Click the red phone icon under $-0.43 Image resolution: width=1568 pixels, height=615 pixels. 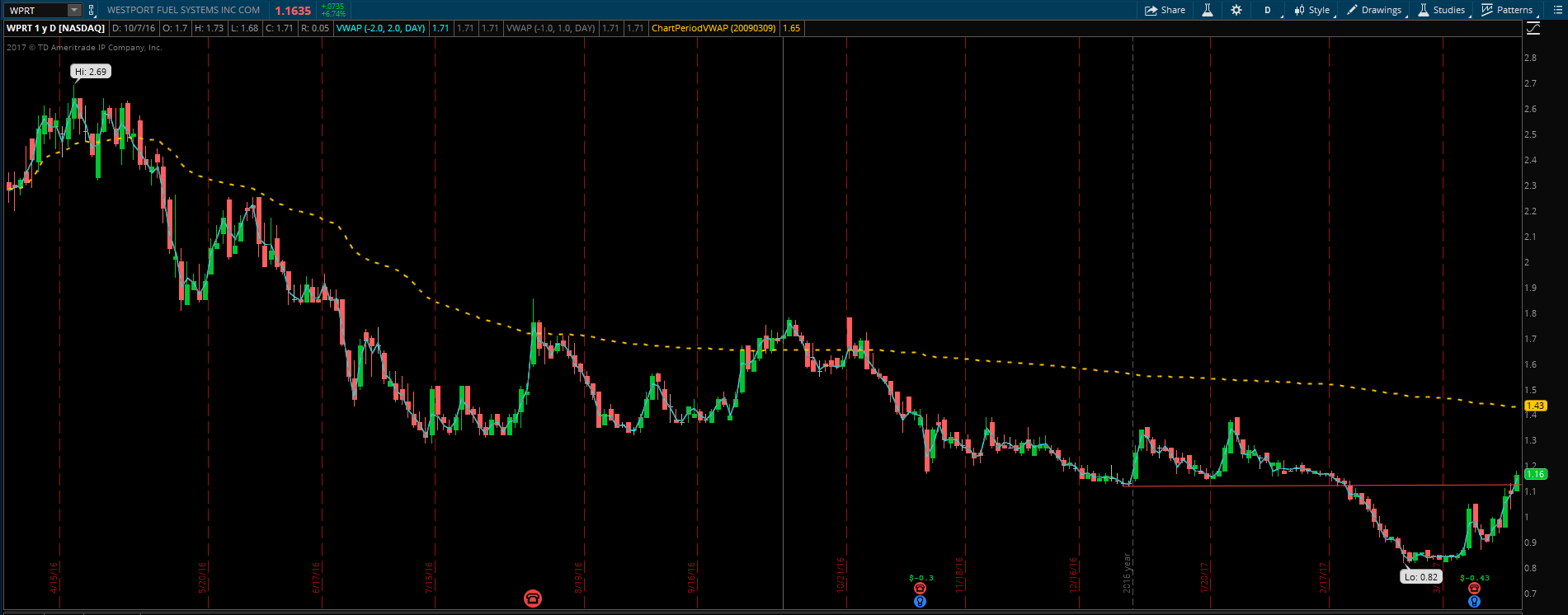pyautogui.click(x=1475, y=589)
